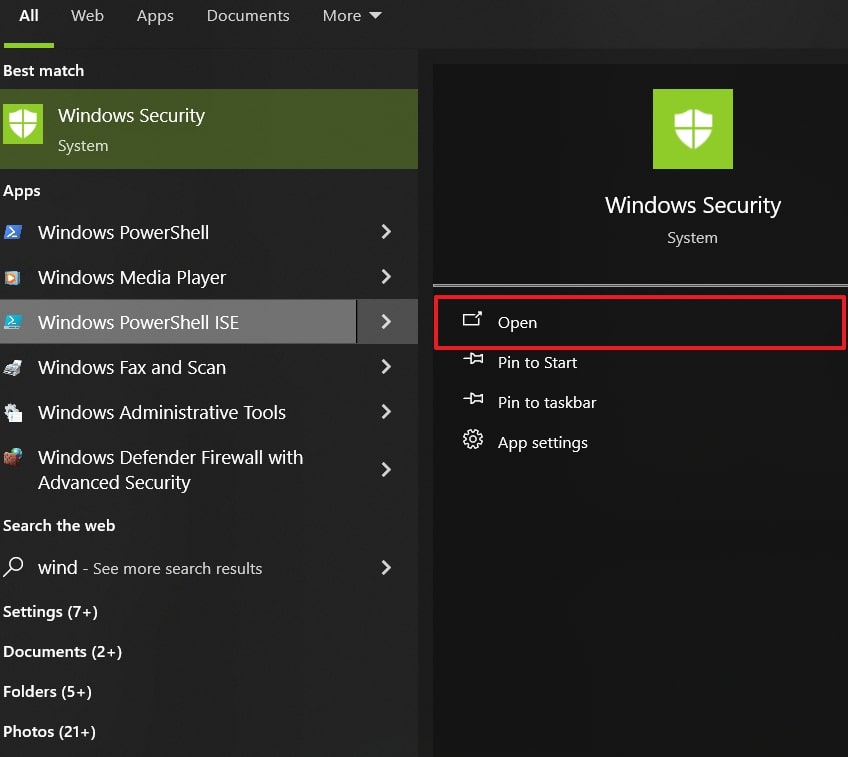Viewport: 848px width, 757px height.
Task: Expand the Windows PowerShell result chevron
Action: coord(386,232)
